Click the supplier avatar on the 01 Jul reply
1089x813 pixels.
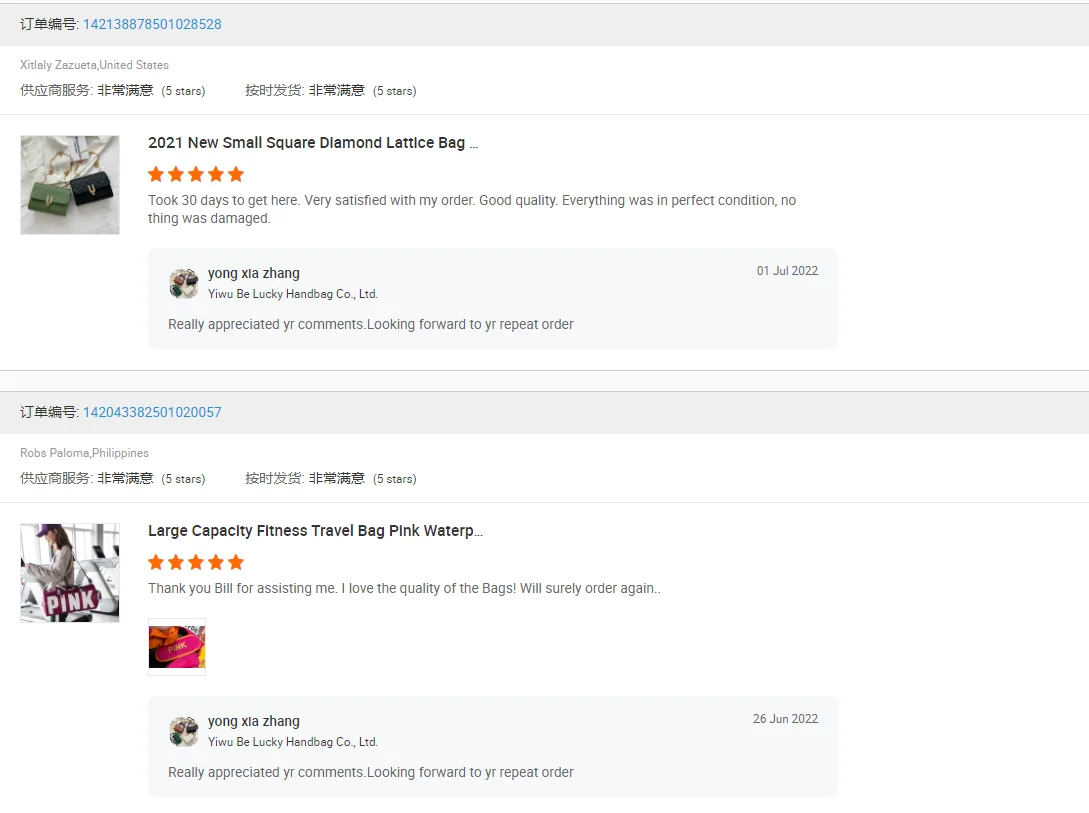click(x=184, y=283)
